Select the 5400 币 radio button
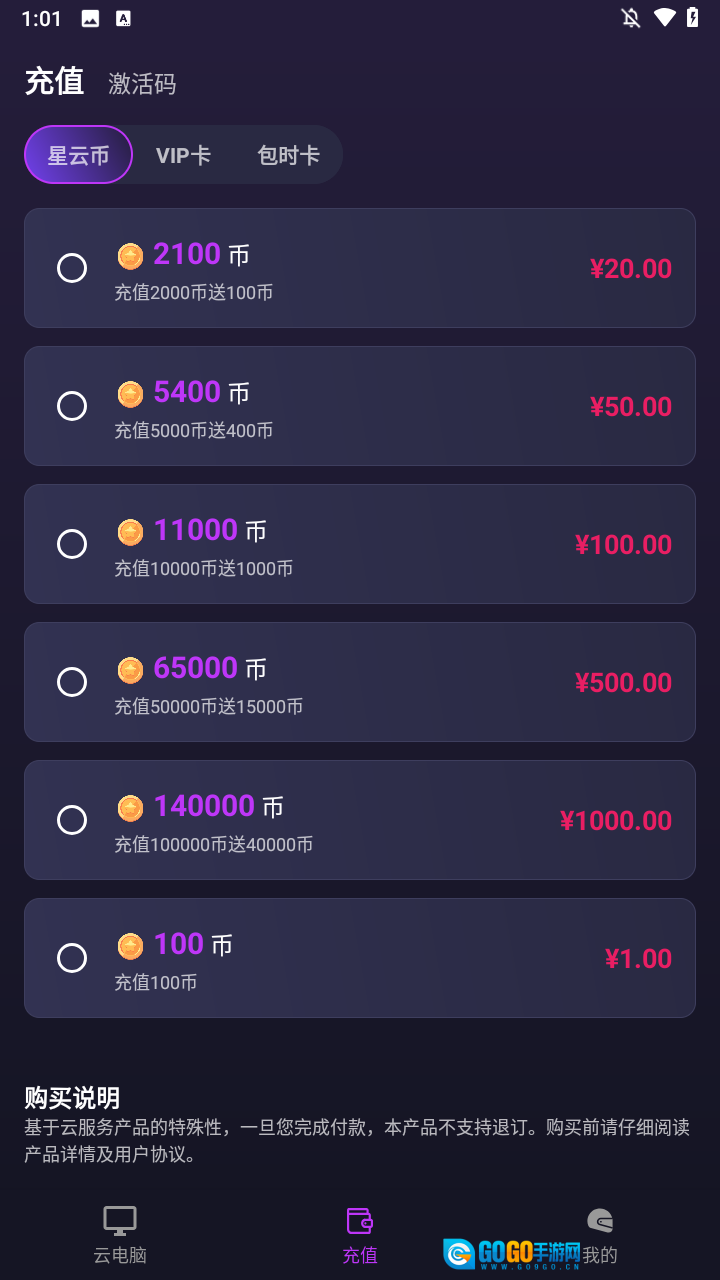 click(x=72, y=406)
